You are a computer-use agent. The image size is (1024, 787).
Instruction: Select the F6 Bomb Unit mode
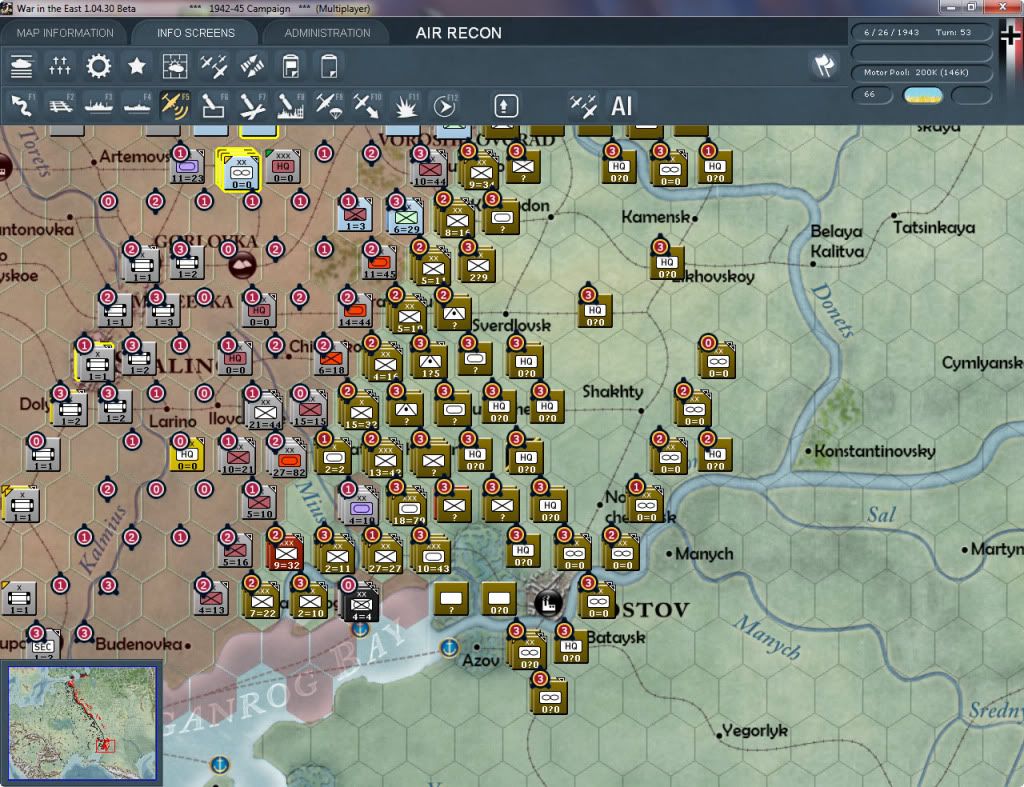pos(214,106)
